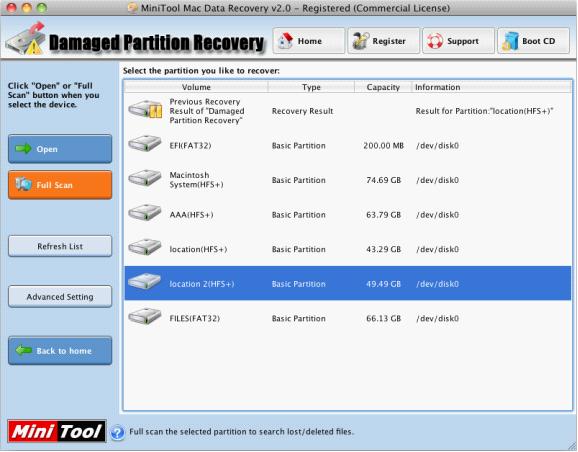This screenshot has width=578, height=452.
Task: Click the Support lifebuoy icon
Action: point(435,41)
